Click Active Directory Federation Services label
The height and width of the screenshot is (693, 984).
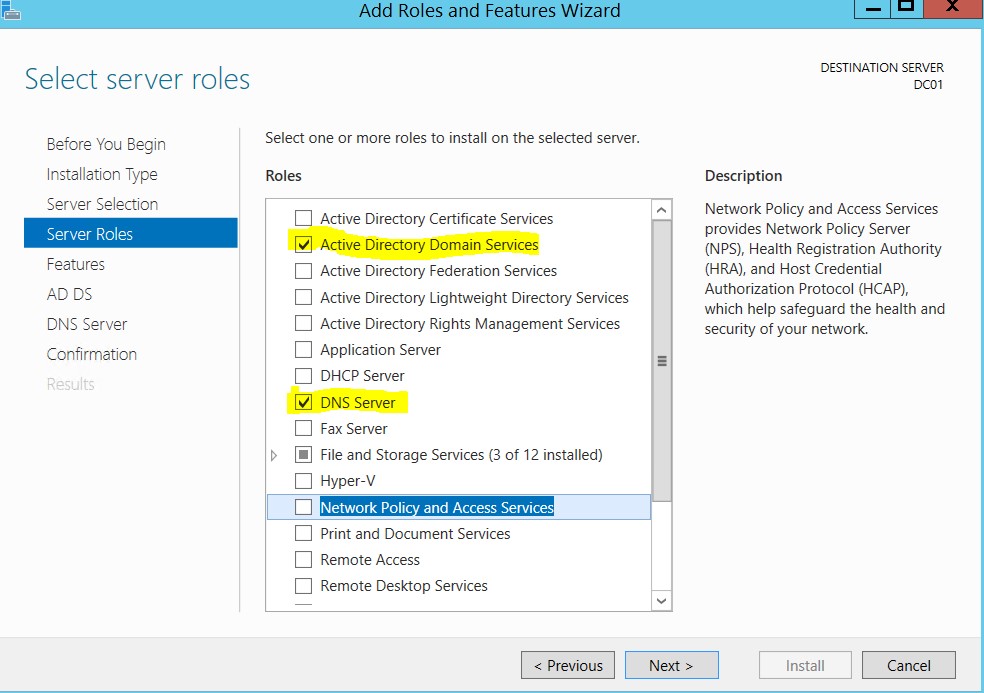click(439, 271)
